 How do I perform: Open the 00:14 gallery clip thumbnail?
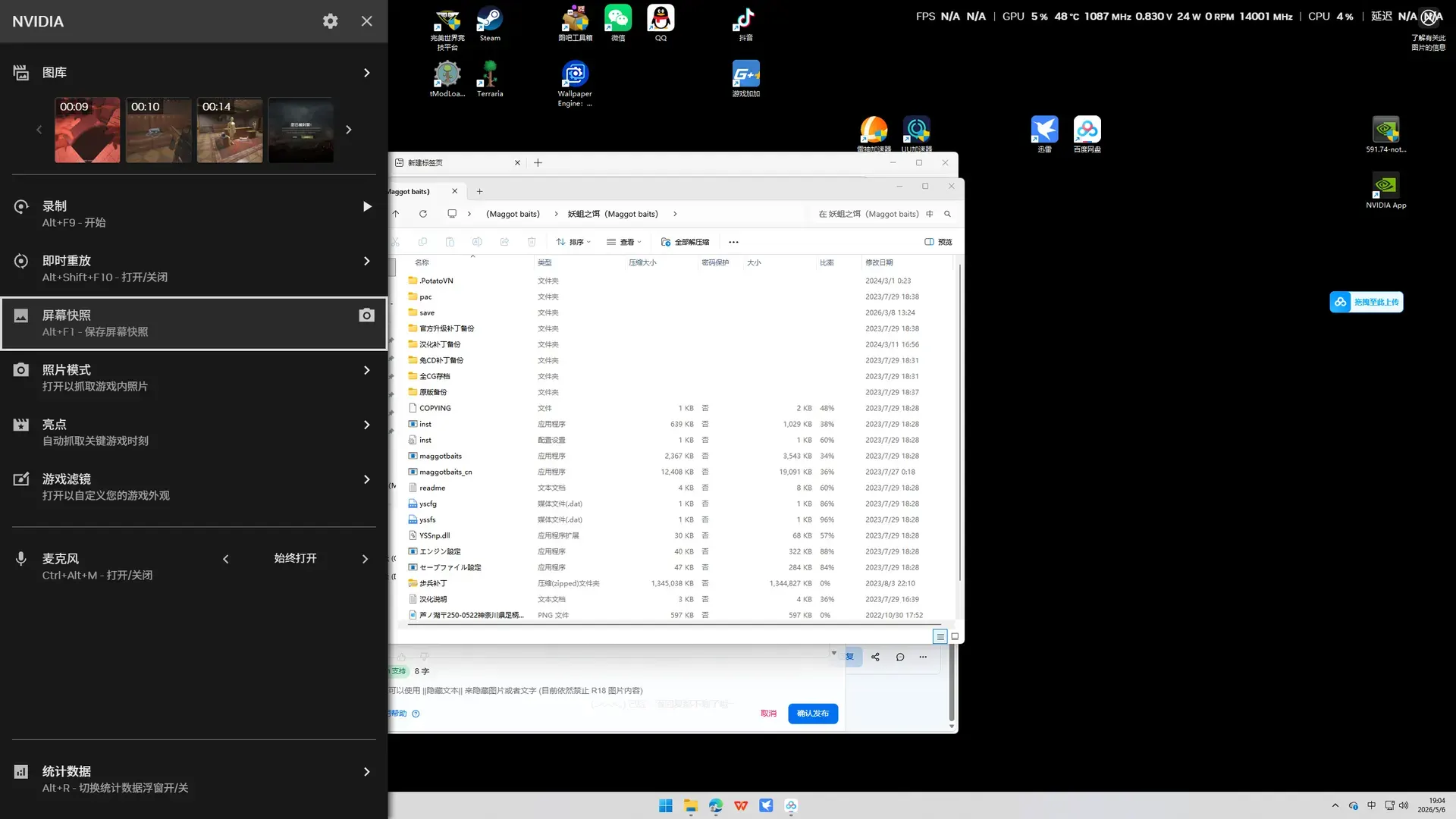coord(230,130)
